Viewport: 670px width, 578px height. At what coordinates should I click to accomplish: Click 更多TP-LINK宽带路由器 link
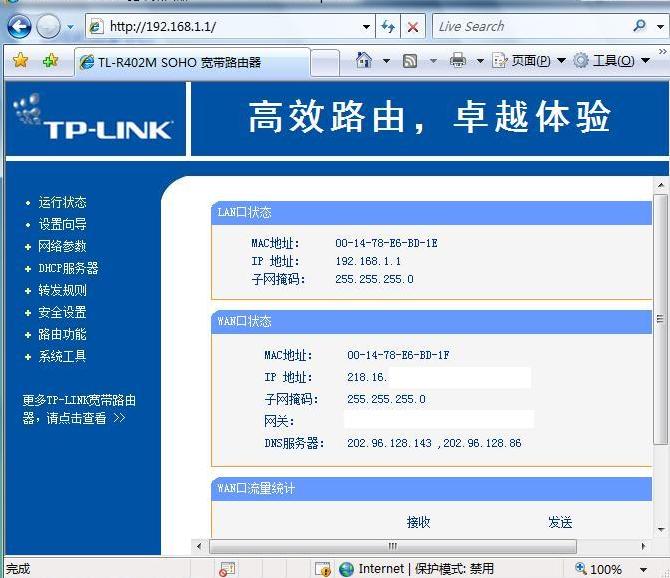click(79, 409)
